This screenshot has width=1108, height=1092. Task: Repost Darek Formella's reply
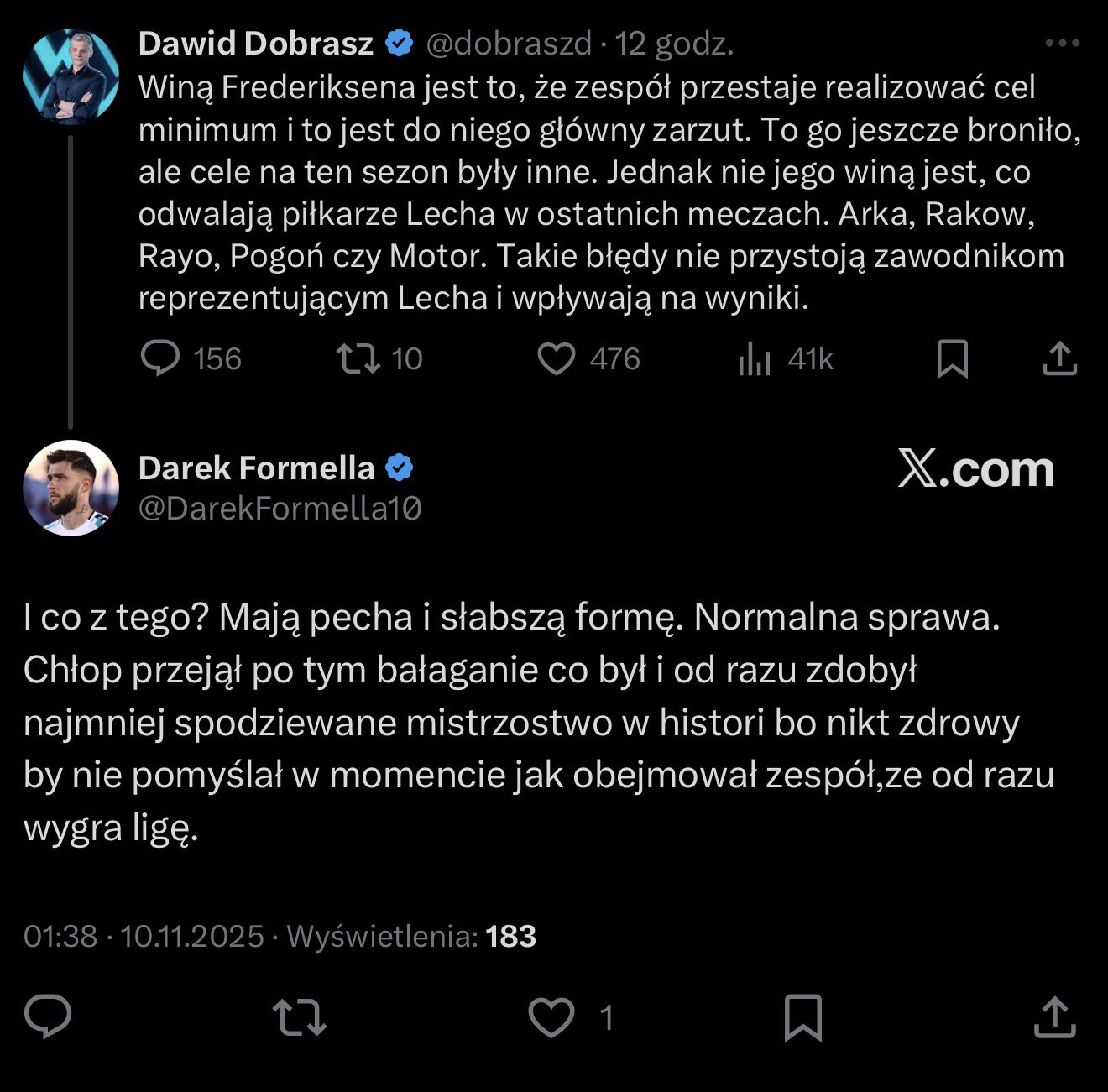click(300, 1017)
